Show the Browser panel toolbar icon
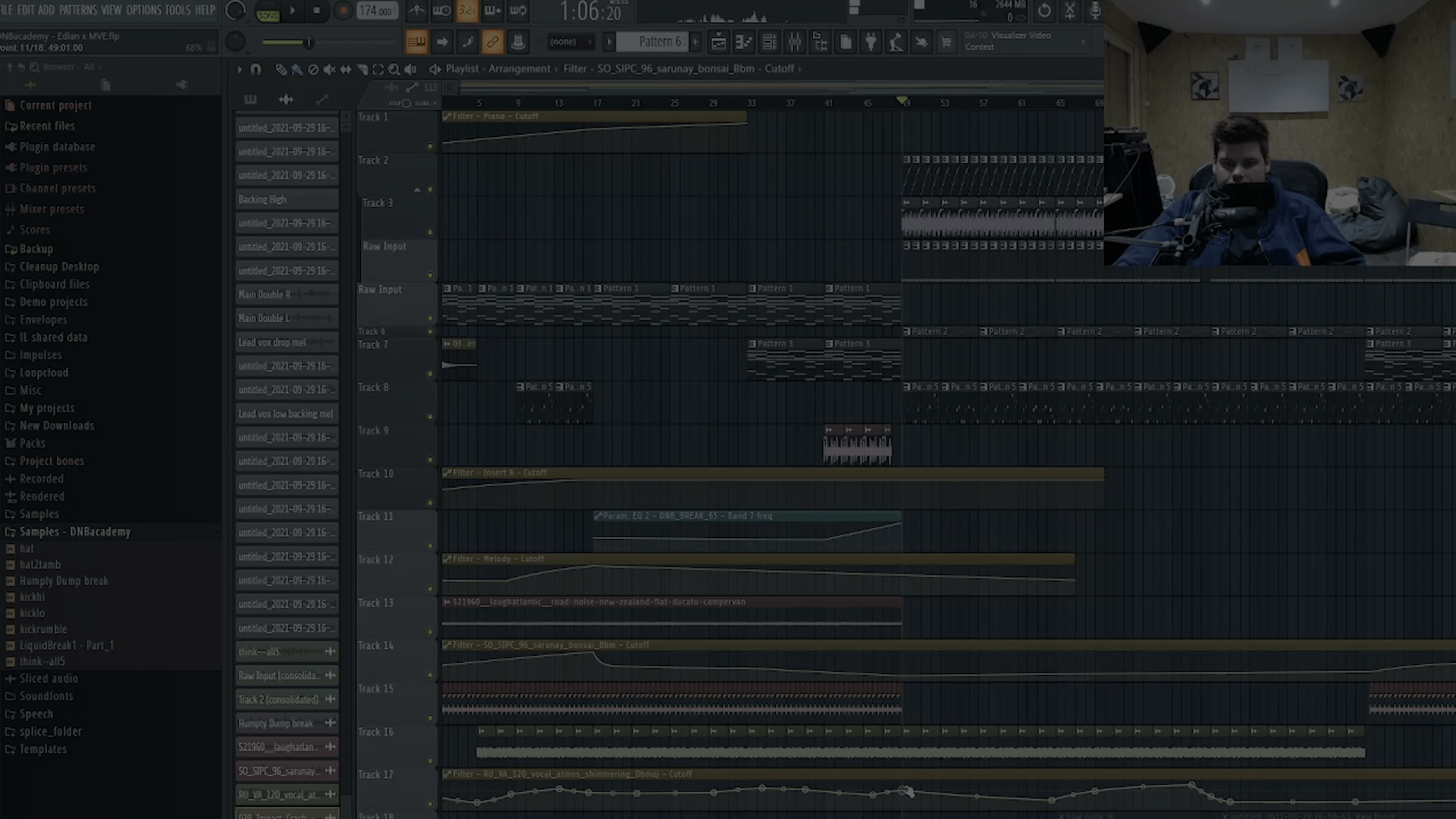 click(820, 42)
